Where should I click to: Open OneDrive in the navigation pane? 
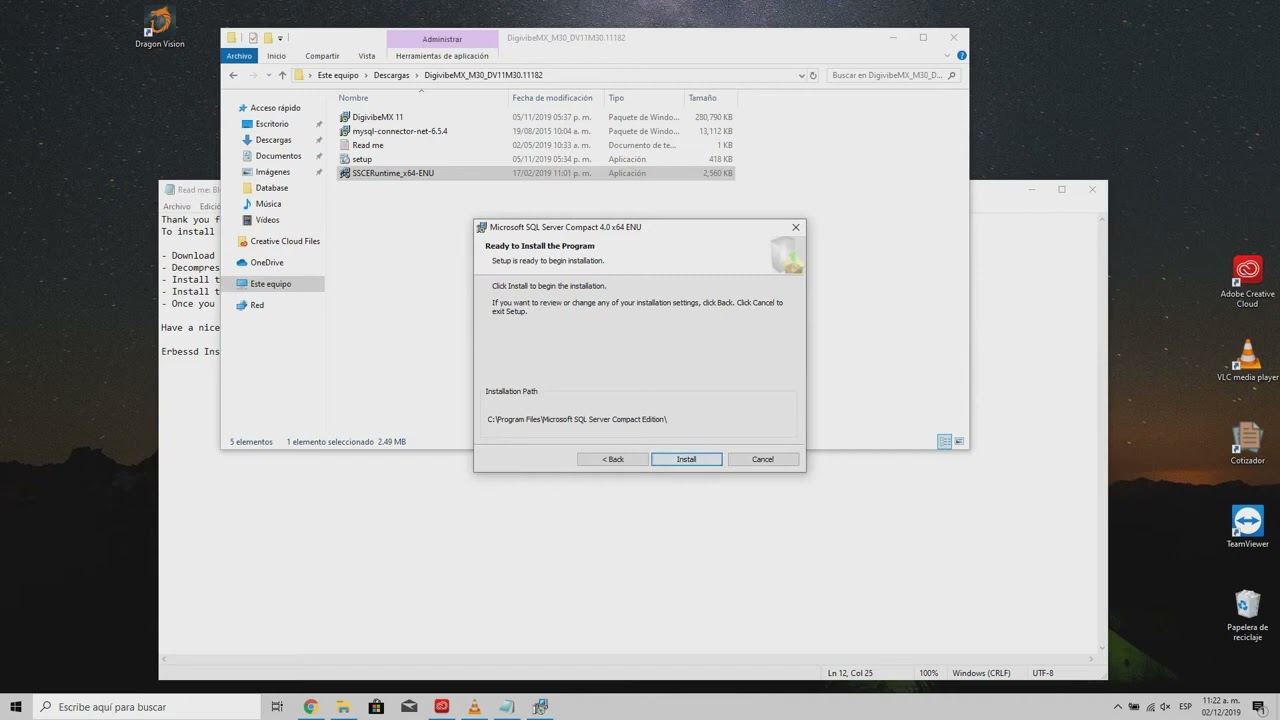(267, 262)
